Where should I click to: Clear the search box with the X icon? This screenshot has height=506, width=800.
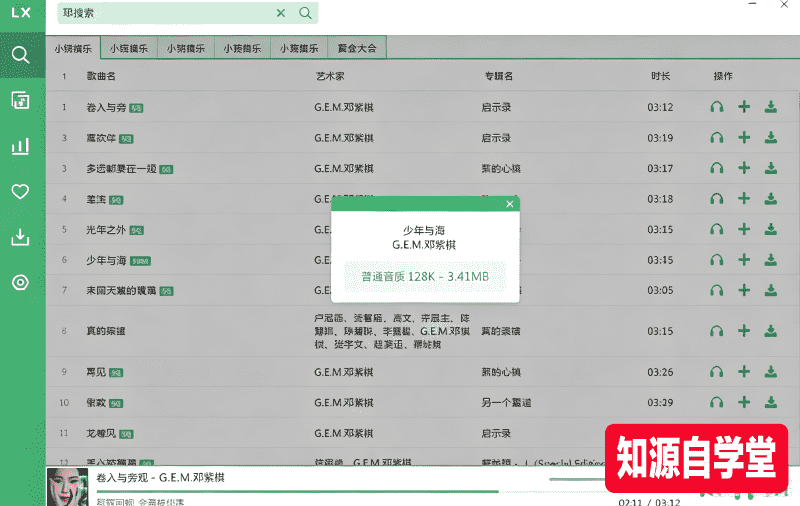click(x=281, y=13)
